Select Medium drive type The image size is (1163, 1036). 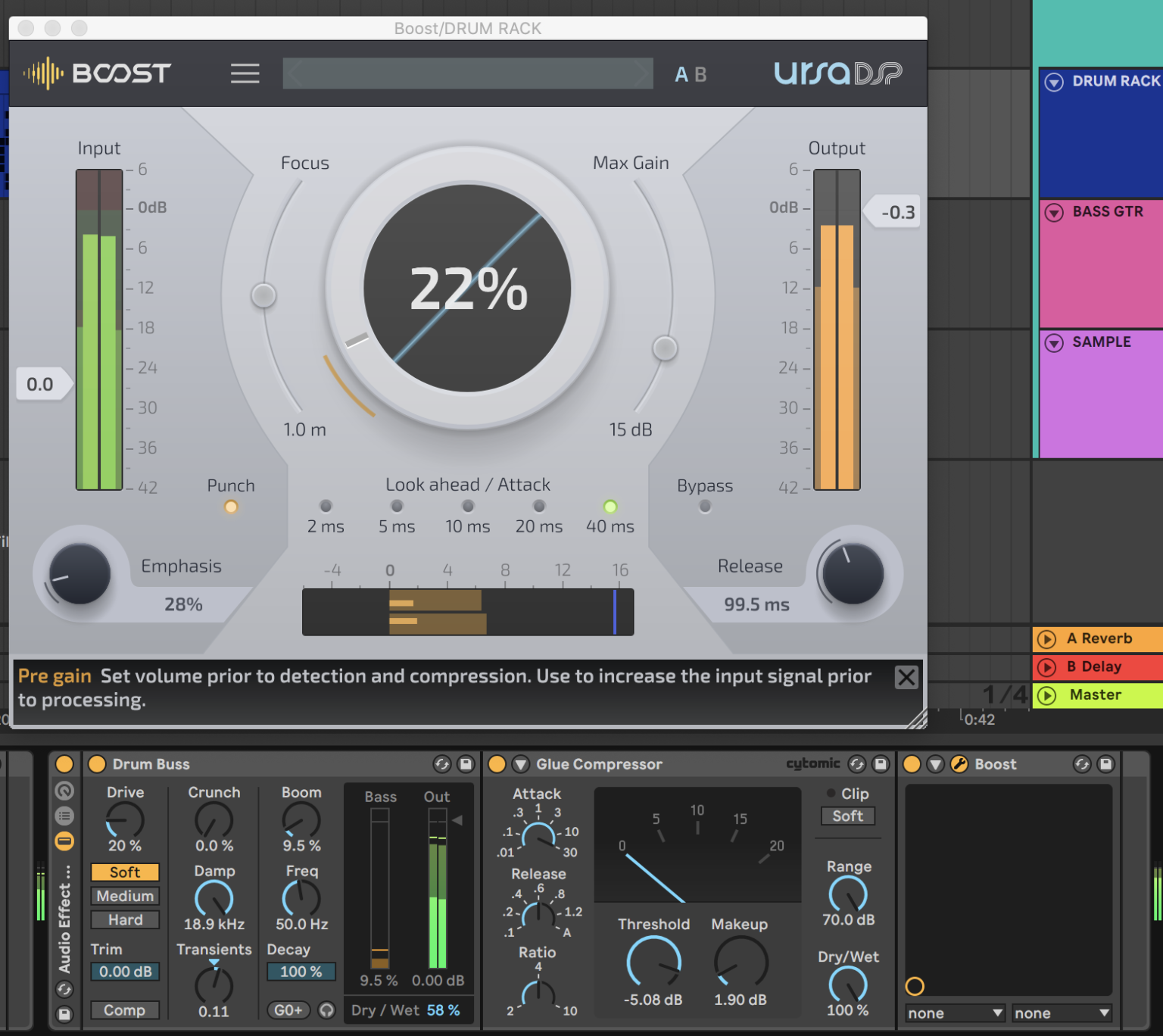coord(125,896)
